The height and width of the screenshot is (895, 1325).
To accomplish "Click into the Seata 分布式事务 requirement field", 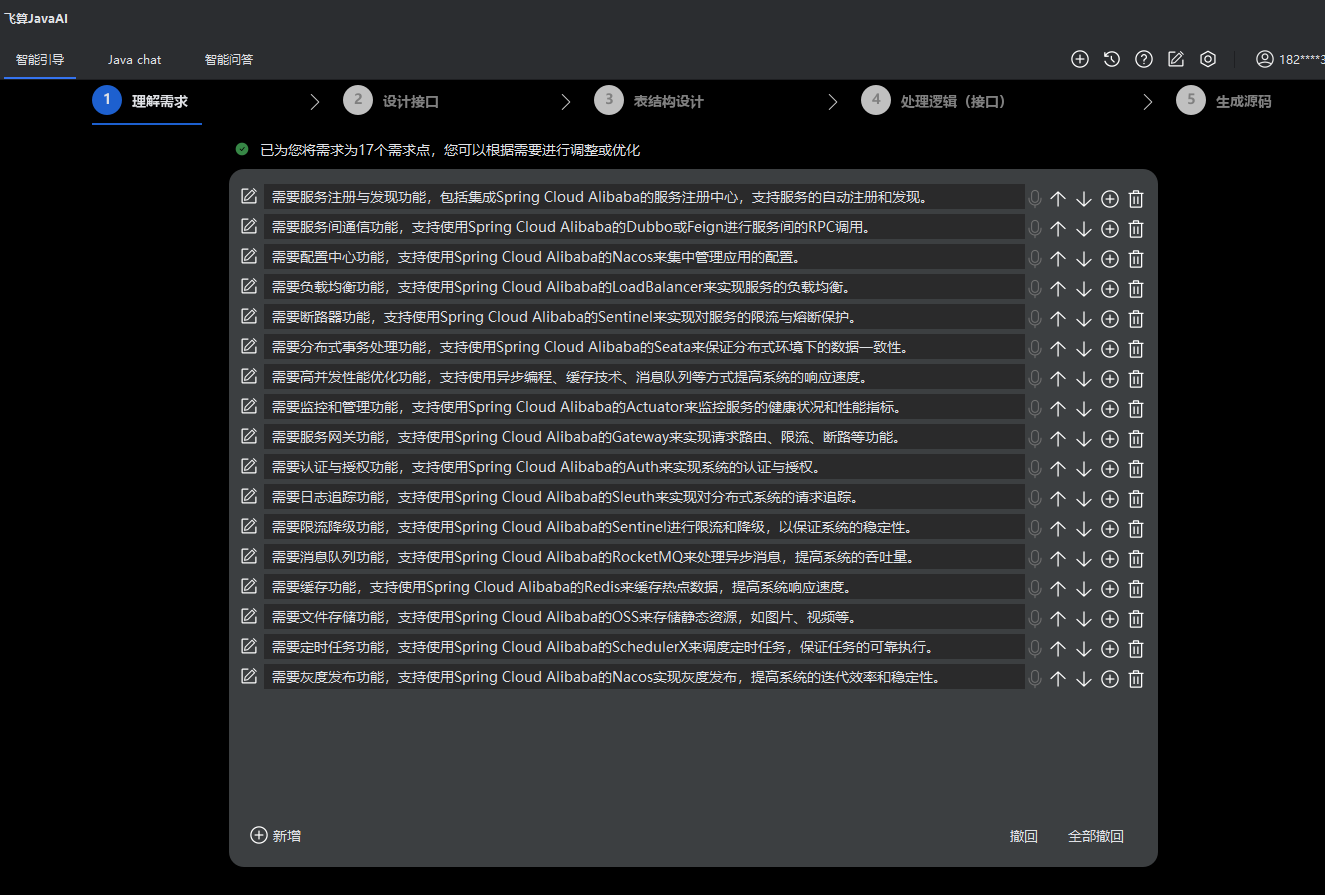I will [644, 347].
